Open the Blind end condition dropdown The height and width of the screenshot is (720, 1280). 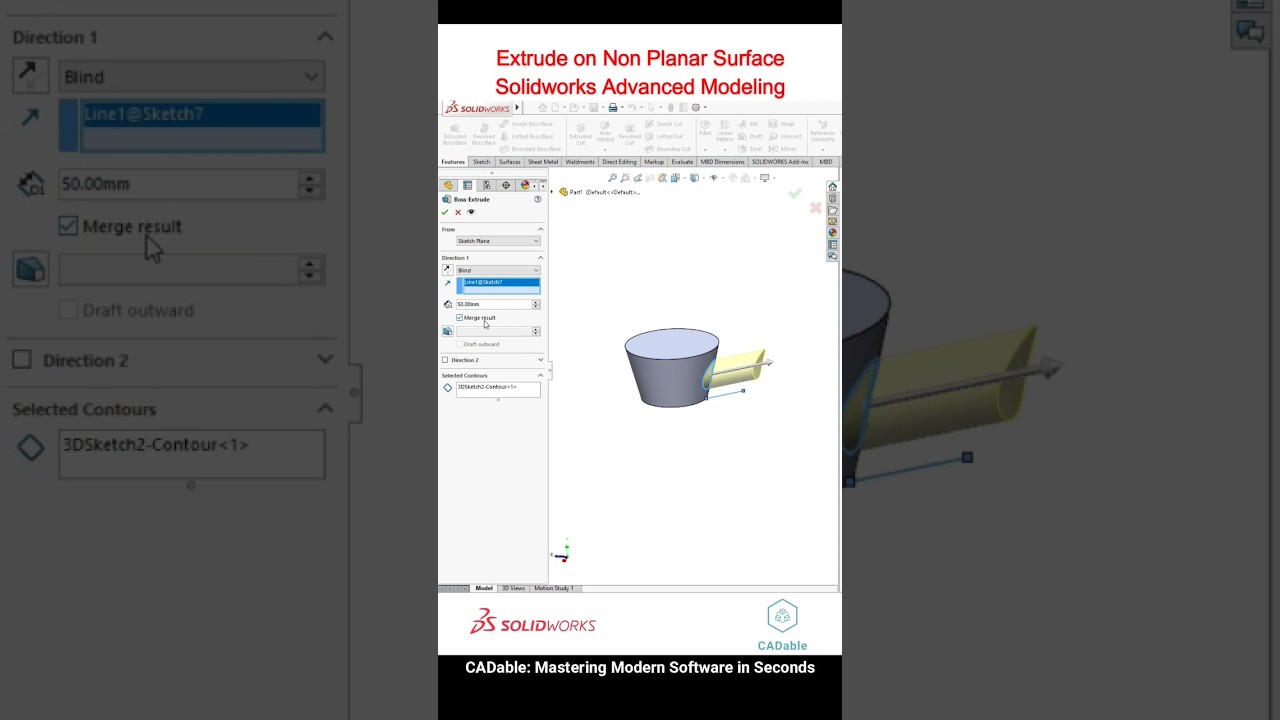[498, 270]
